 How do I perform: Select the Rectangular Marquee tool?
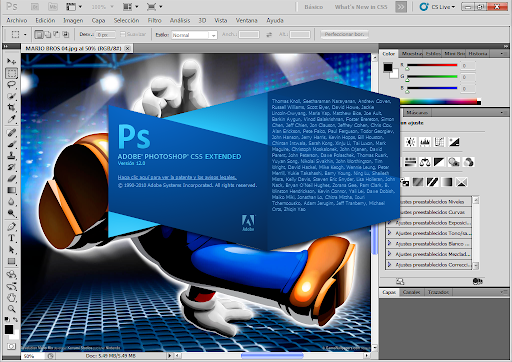pos(11,73)
